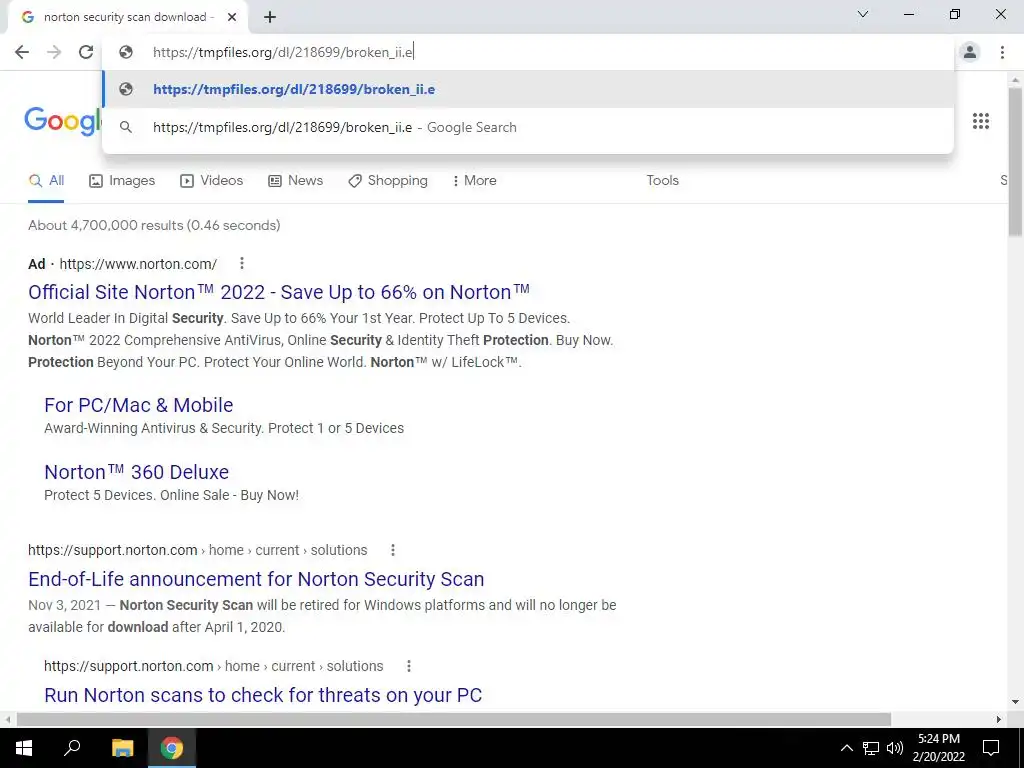Screen dimensions: 1024x768
Task: Open Run Norton scans to check for threats
Action: pyautogui.click(x=263, y=695)
